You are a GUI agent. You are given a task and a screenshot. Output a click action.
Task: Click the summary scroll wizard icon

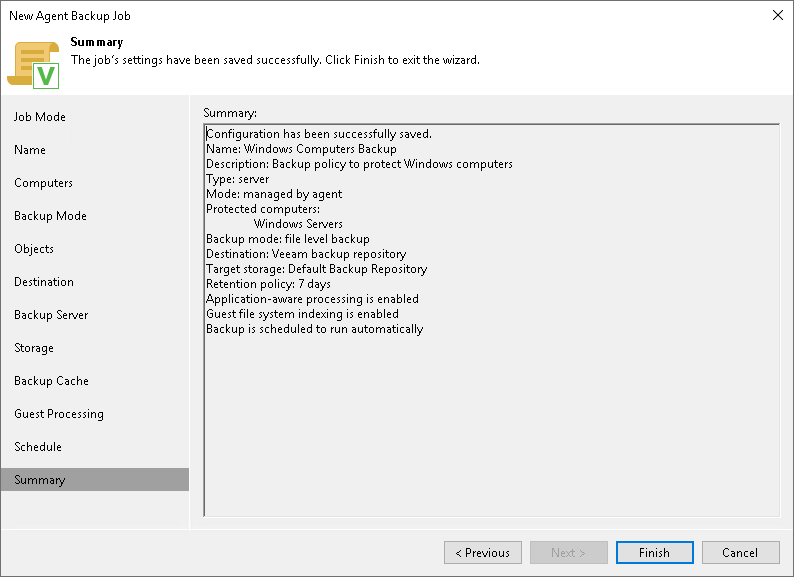[x=33, y=65]
